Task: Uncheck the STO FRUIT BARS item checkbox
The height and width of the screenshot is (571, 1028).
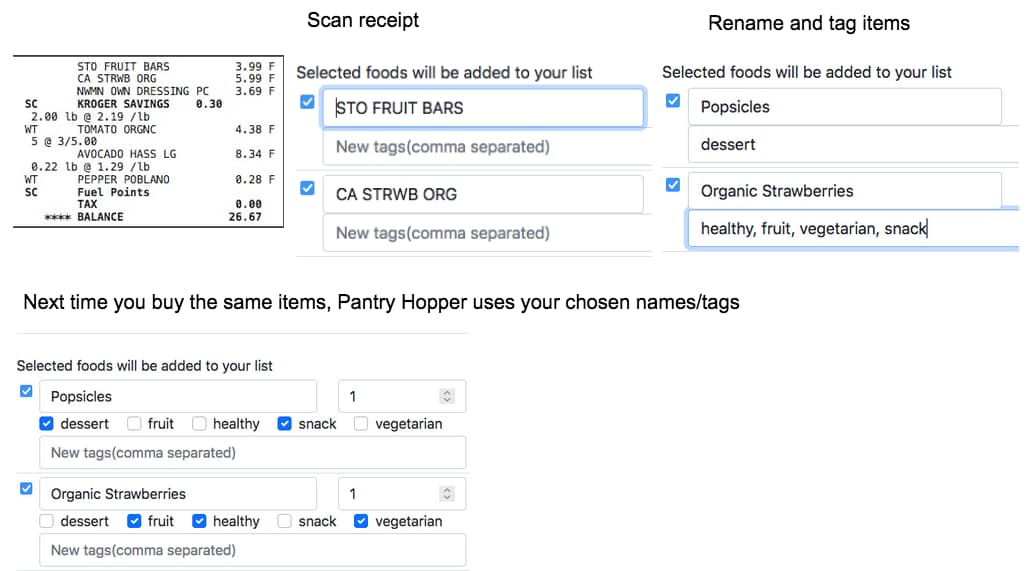Action: pyautogui.click(x=307, y=102)
